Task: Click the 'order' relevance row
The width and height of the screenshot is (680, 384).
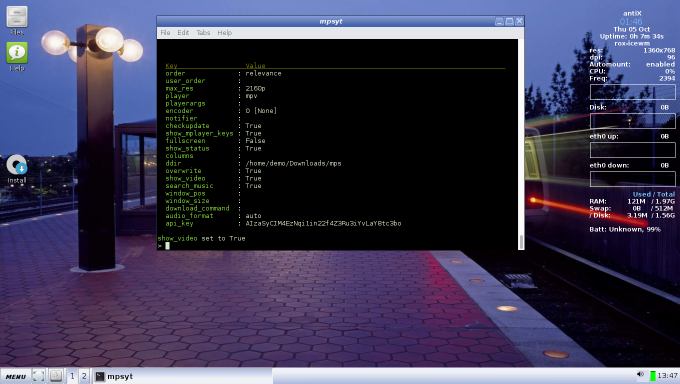Action: [x=223, y=73]
